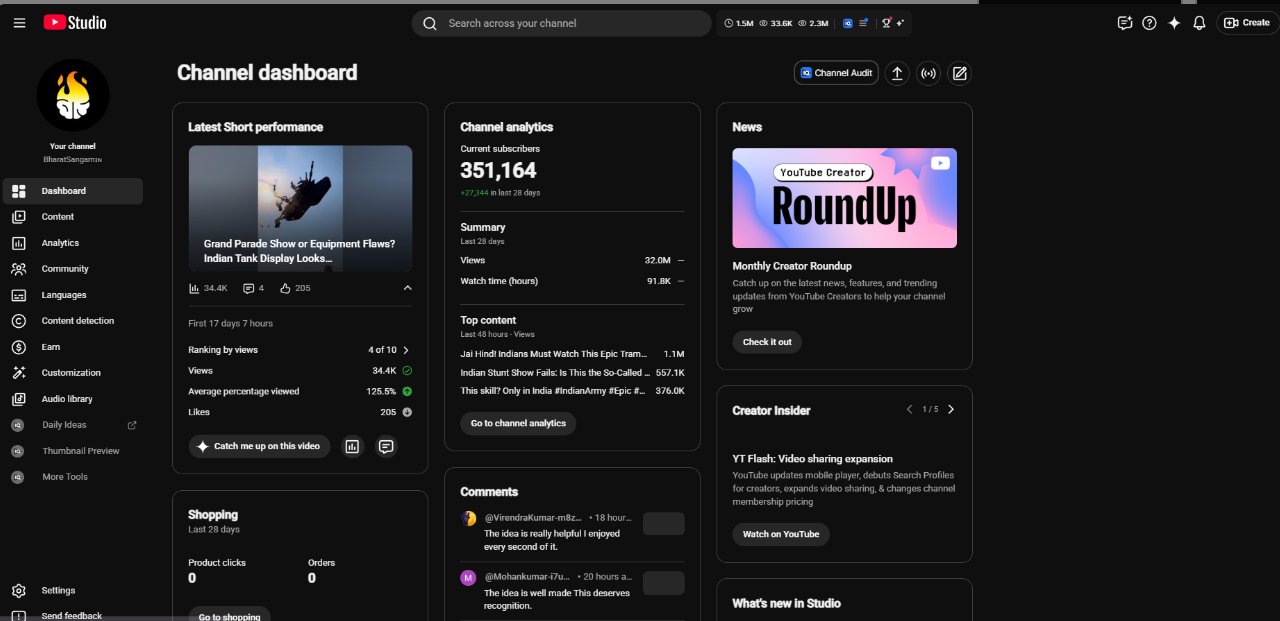Click the 34.4K views stat under the Short
Image resolution: width=1280 pixels, height=621 pixels.
[x=208, y=288]
